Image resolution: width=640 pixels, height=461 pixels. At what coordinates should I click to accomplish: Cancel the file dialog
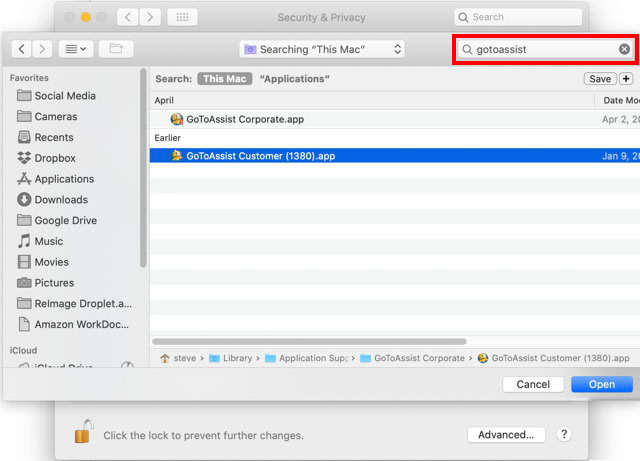[533, 384]
